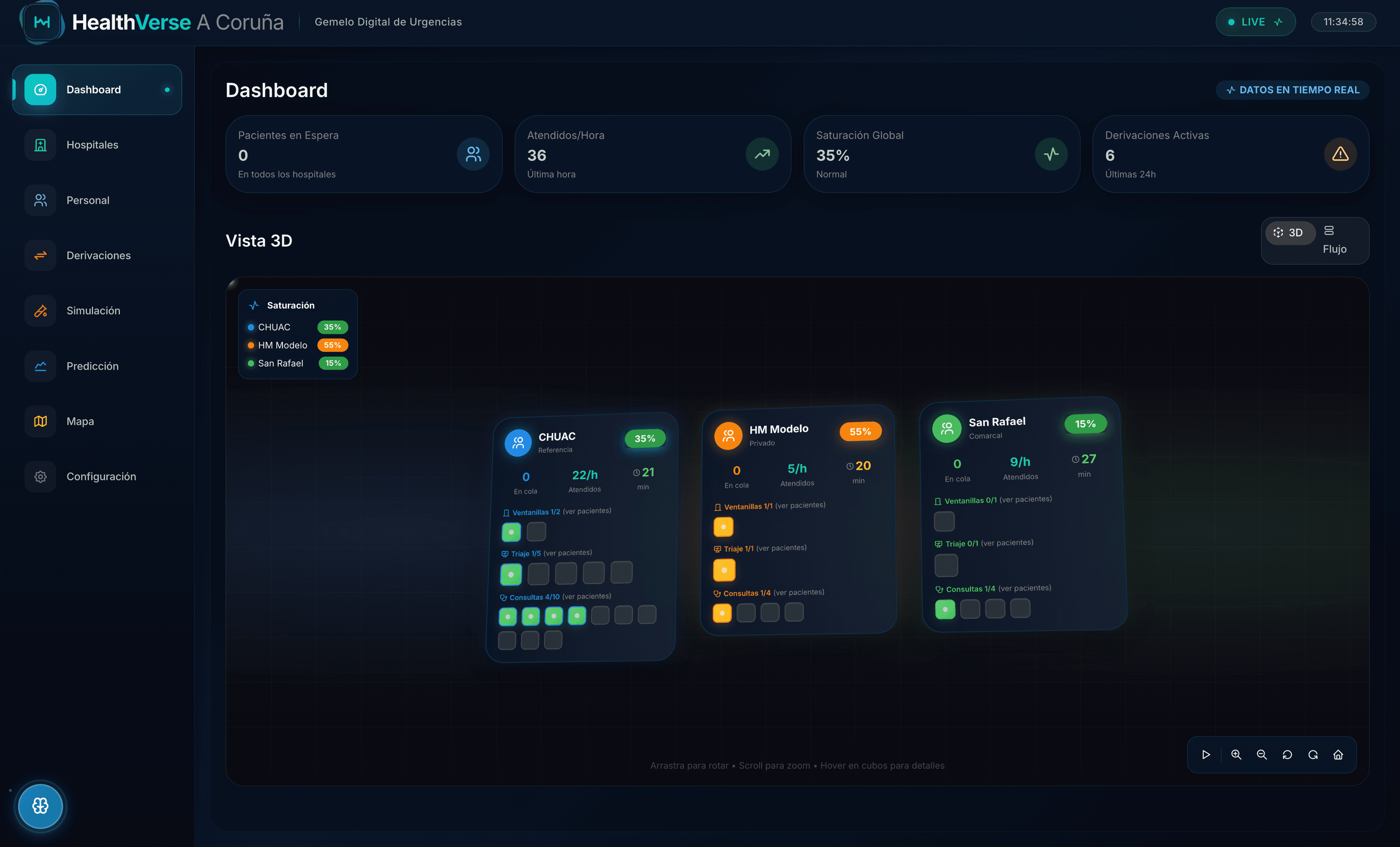Play the 3D view animation

[x=1206, y=754]
